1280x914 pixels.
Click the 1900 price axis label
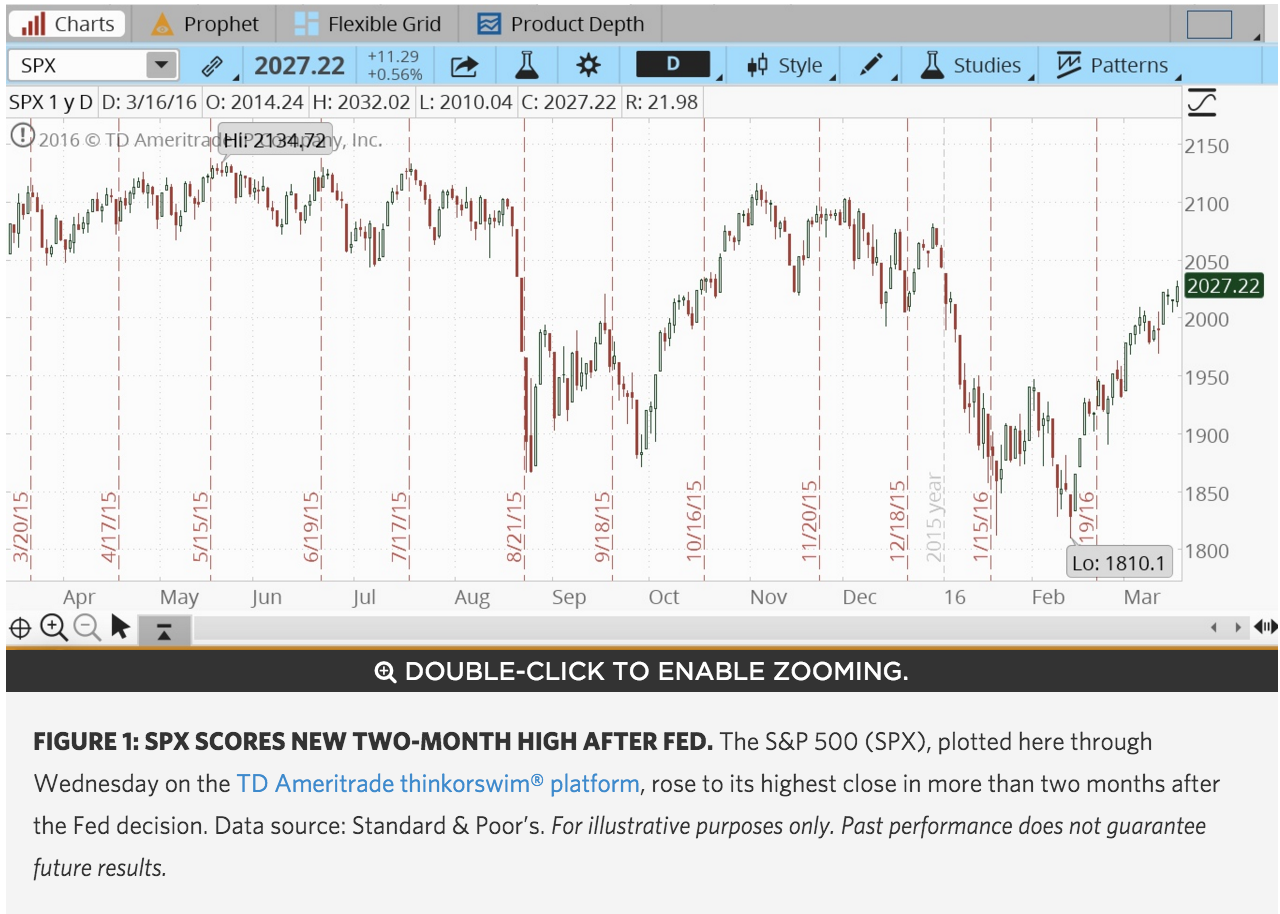pyautogui.click(x=1208, y=435)
